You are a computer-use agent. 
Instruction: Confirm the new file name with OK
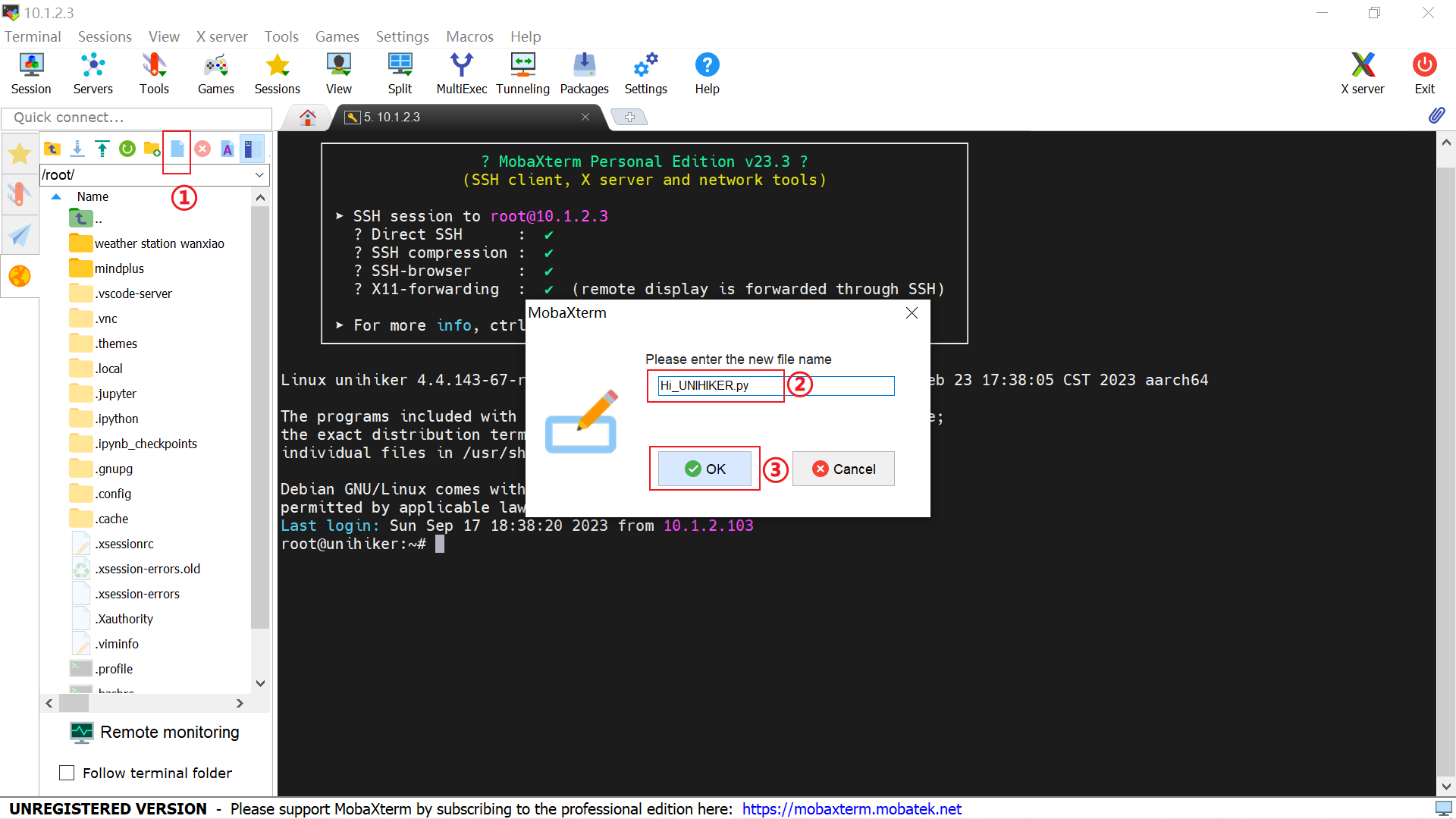click(x=704, y=469)
